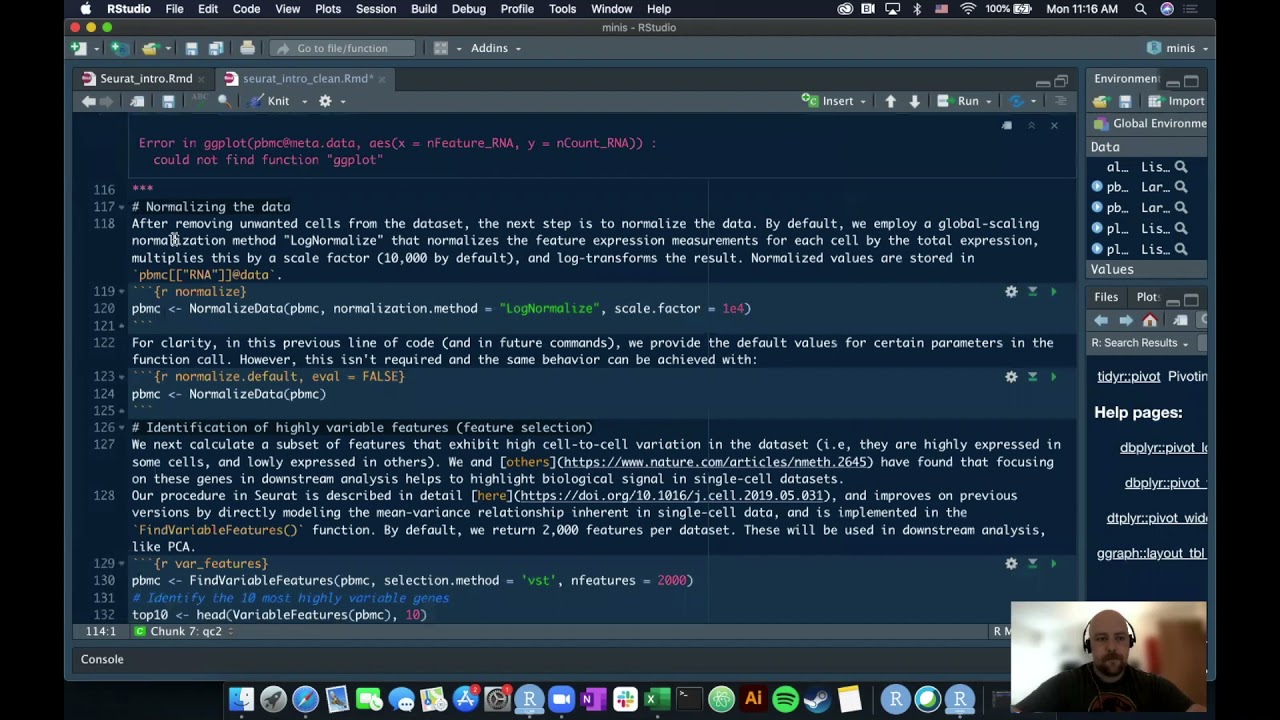Go to previous chunk with up arrow
The height and width of the screenshot is (720, 1280).
(x=890, y=101)
